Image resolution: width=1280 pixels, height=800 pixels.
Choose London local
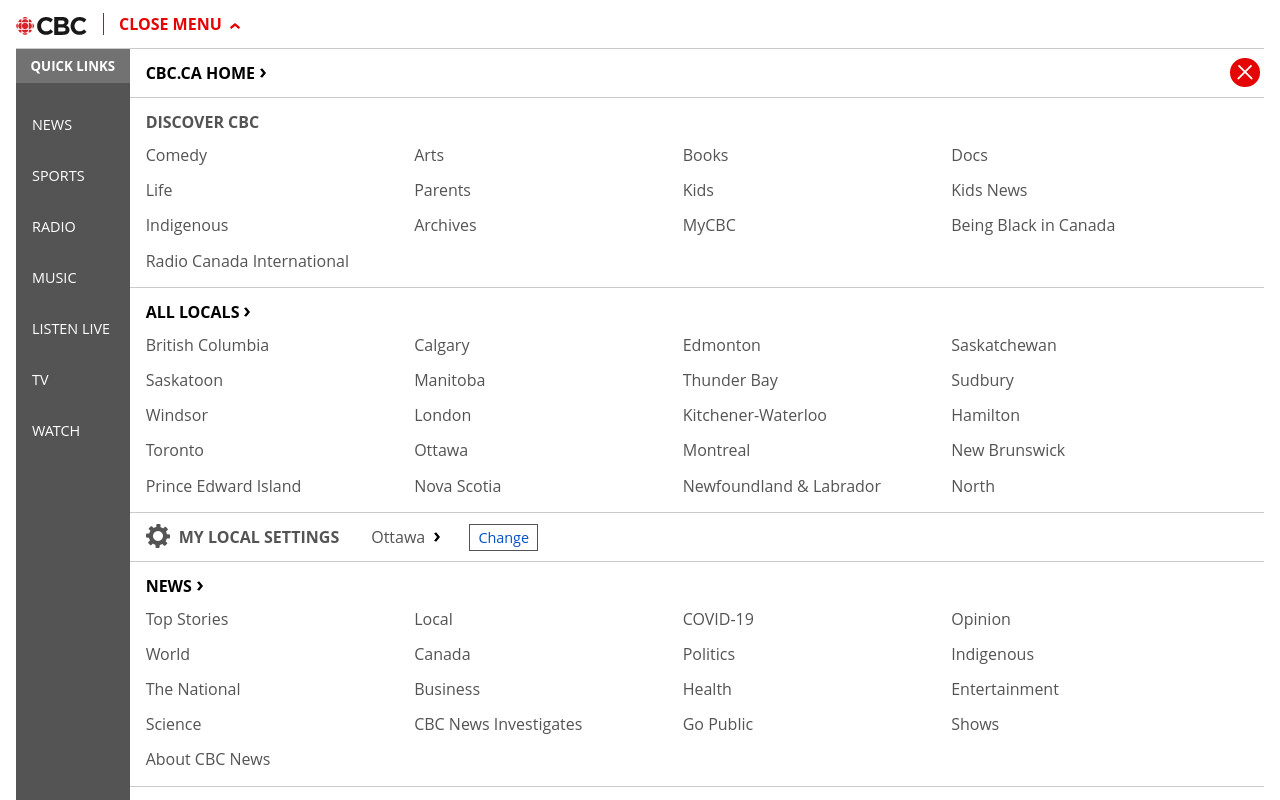tap(442, 415)
